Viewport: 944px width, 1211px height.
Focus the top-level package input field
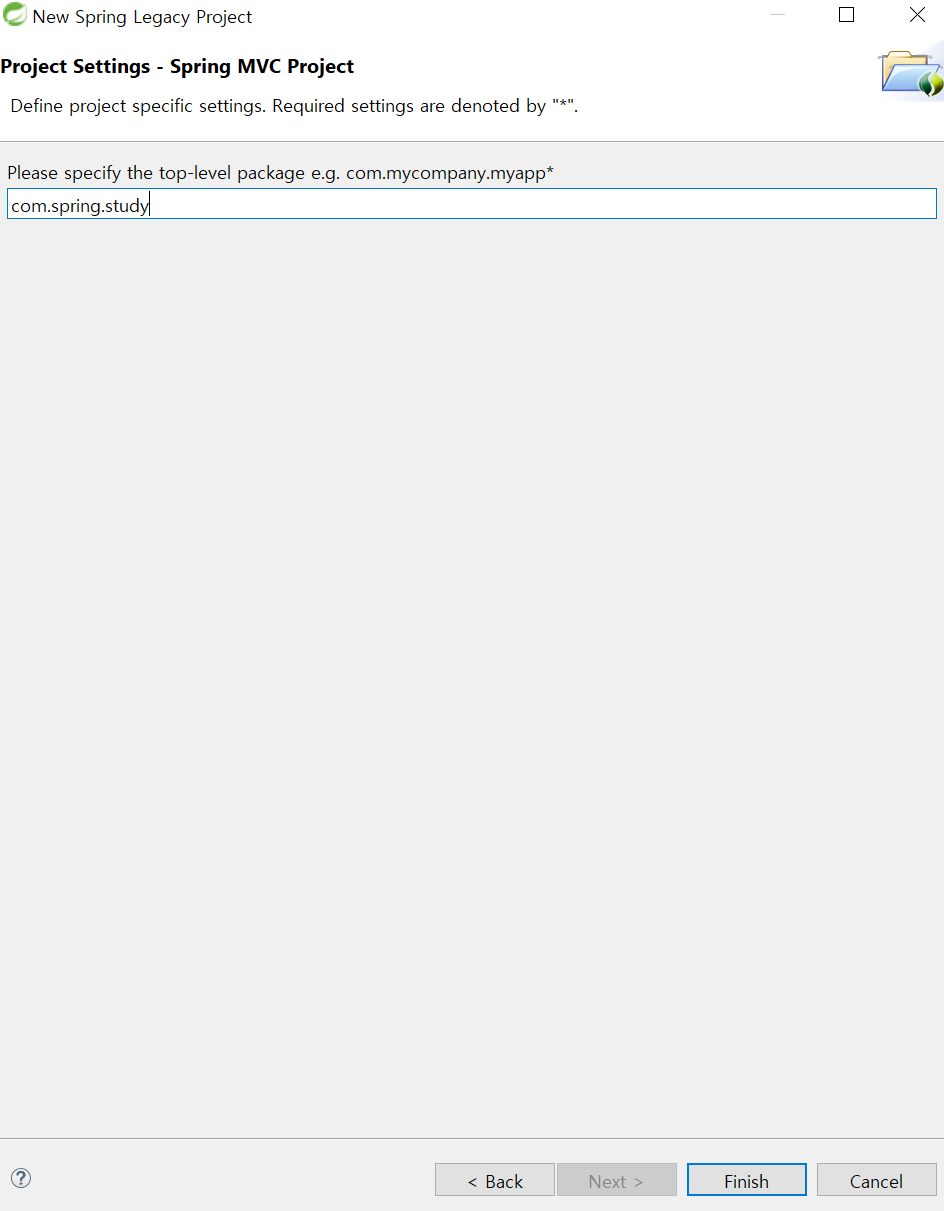[472, 204]
